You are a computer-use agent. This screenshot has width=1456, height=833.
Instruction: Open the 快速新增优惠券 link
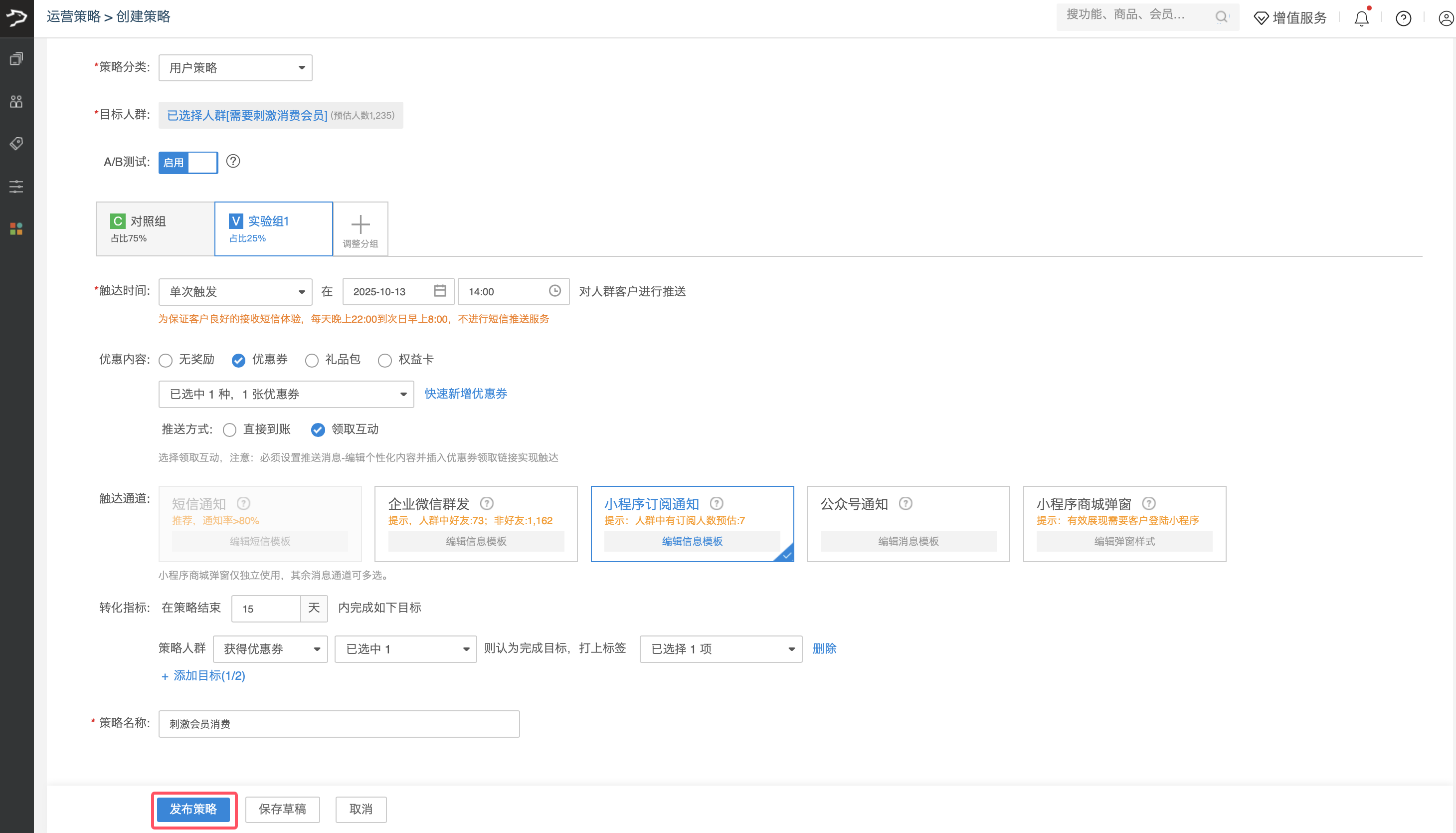(x=466, y=394)
